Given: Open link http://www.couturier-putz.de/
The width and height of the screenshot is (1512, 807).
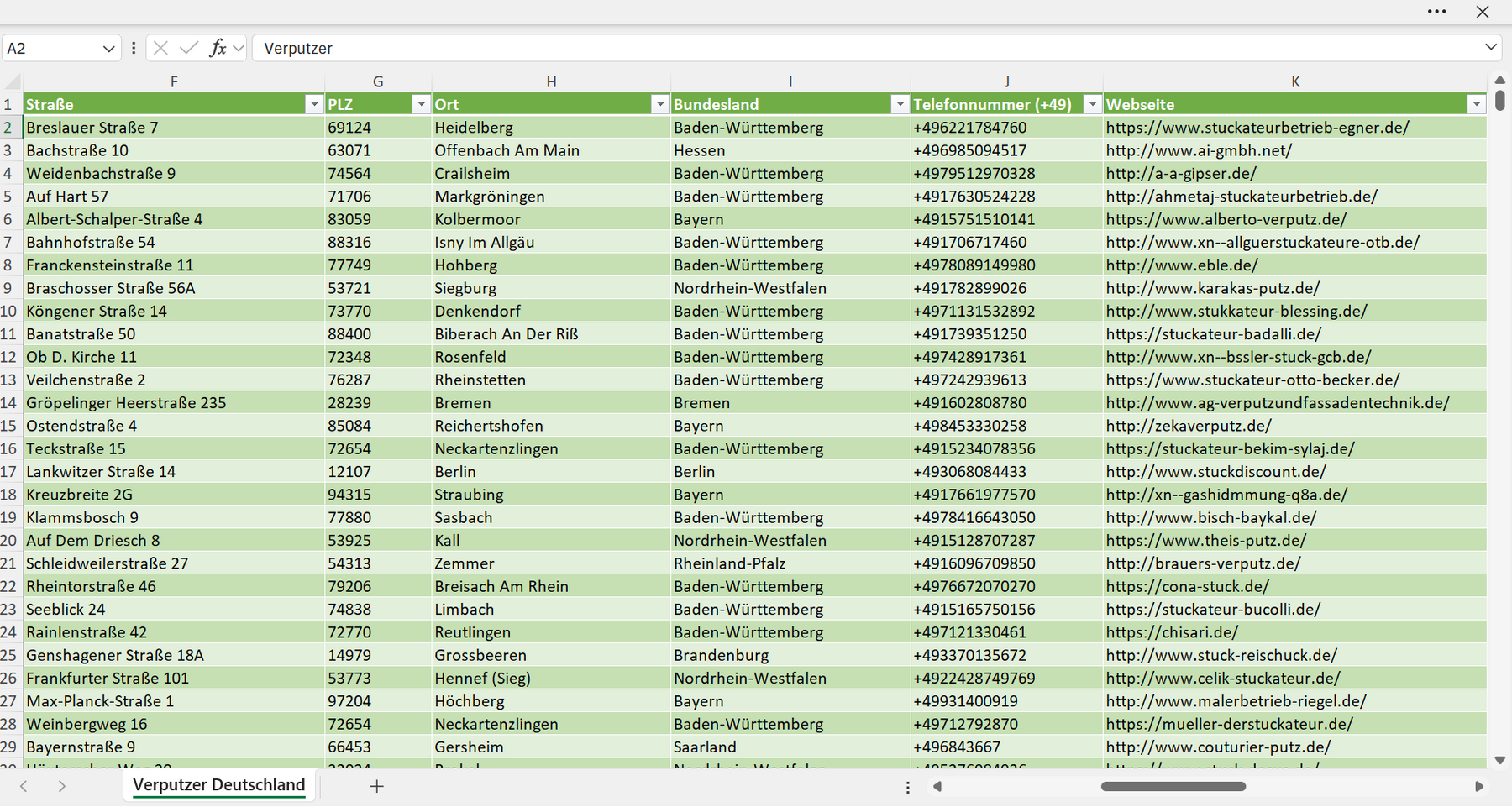Looking at the screenshot, I should pos(1219,747).
